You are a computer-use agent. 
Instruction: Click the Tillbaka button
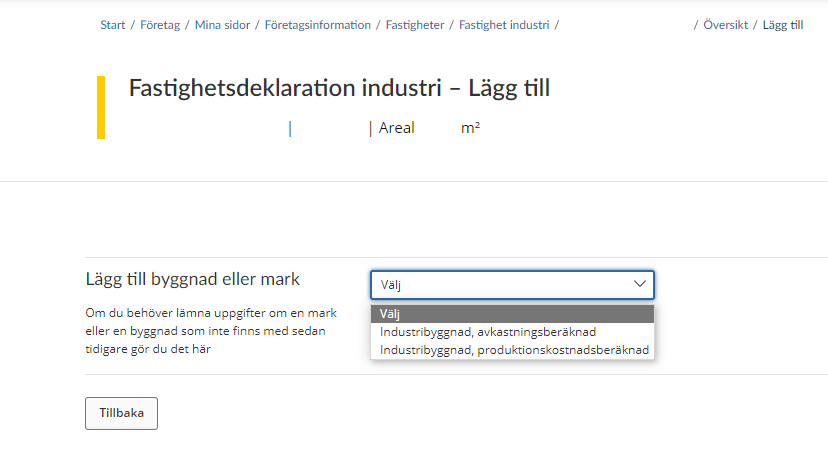121,413
